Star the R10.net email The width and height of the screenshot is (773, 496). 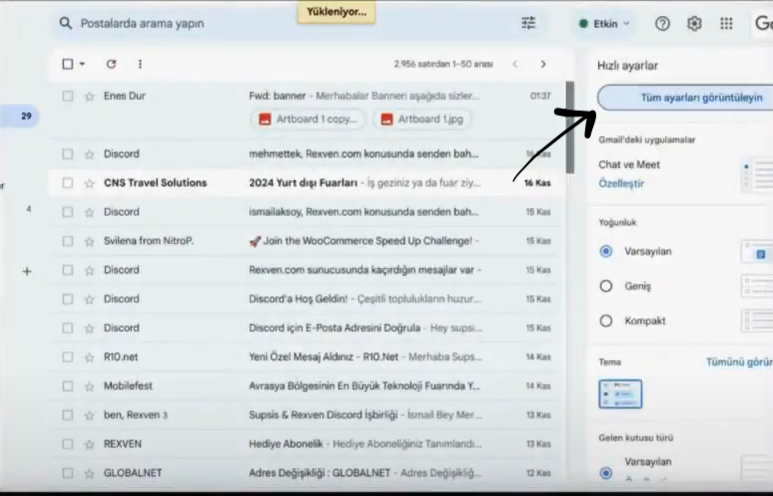pyautogui.click(x=89, y=357)
